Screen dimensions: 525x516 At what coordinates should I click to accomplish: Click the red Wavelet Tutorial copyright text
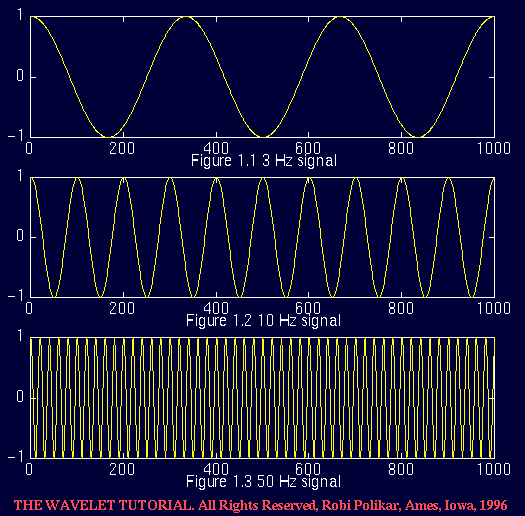tap(260, 505)
